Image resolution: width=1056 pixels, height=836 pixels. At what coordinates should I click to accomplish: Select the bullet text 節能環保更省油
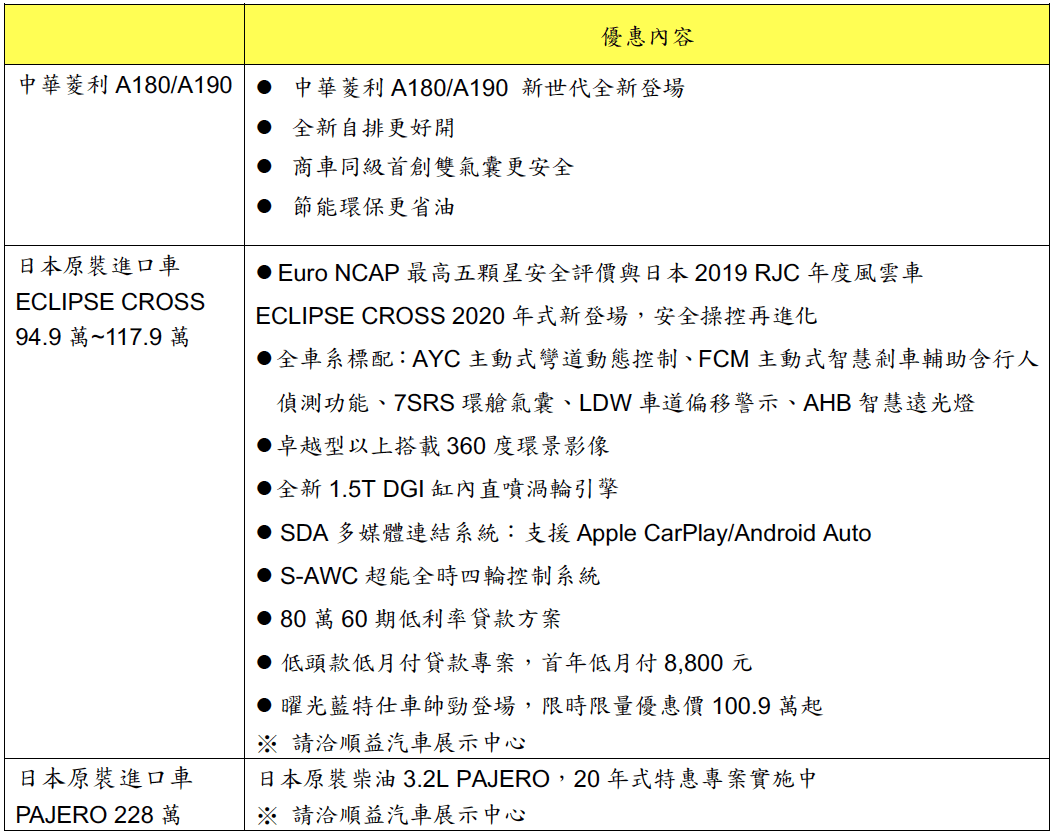(374, 207)
